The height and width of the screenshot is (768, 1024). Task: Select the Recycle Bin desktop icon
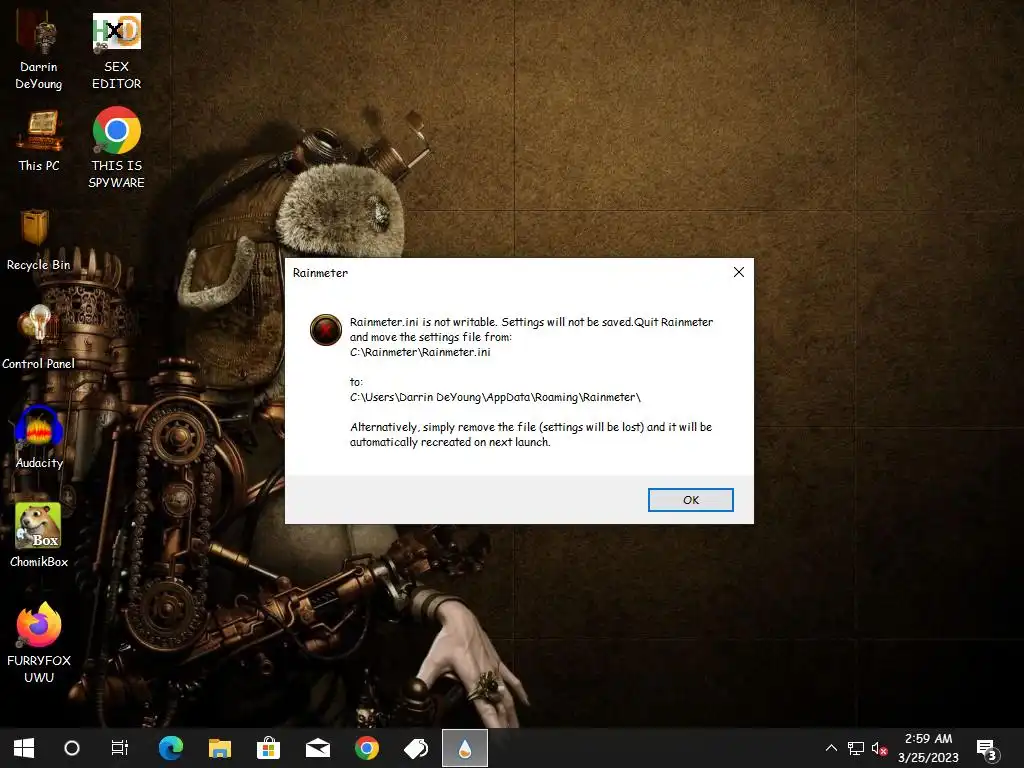tap(39, 239)
